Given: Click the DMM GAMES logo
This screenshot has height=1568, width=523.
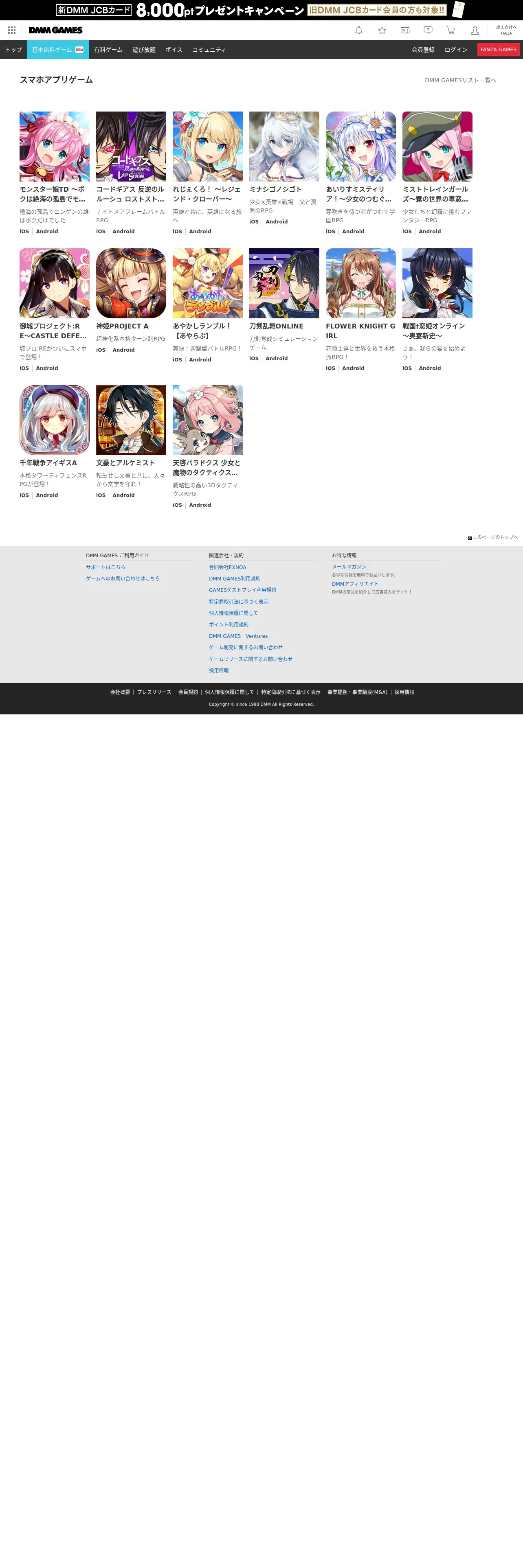Looking at the screenshot, I should (x=55, y=30).
